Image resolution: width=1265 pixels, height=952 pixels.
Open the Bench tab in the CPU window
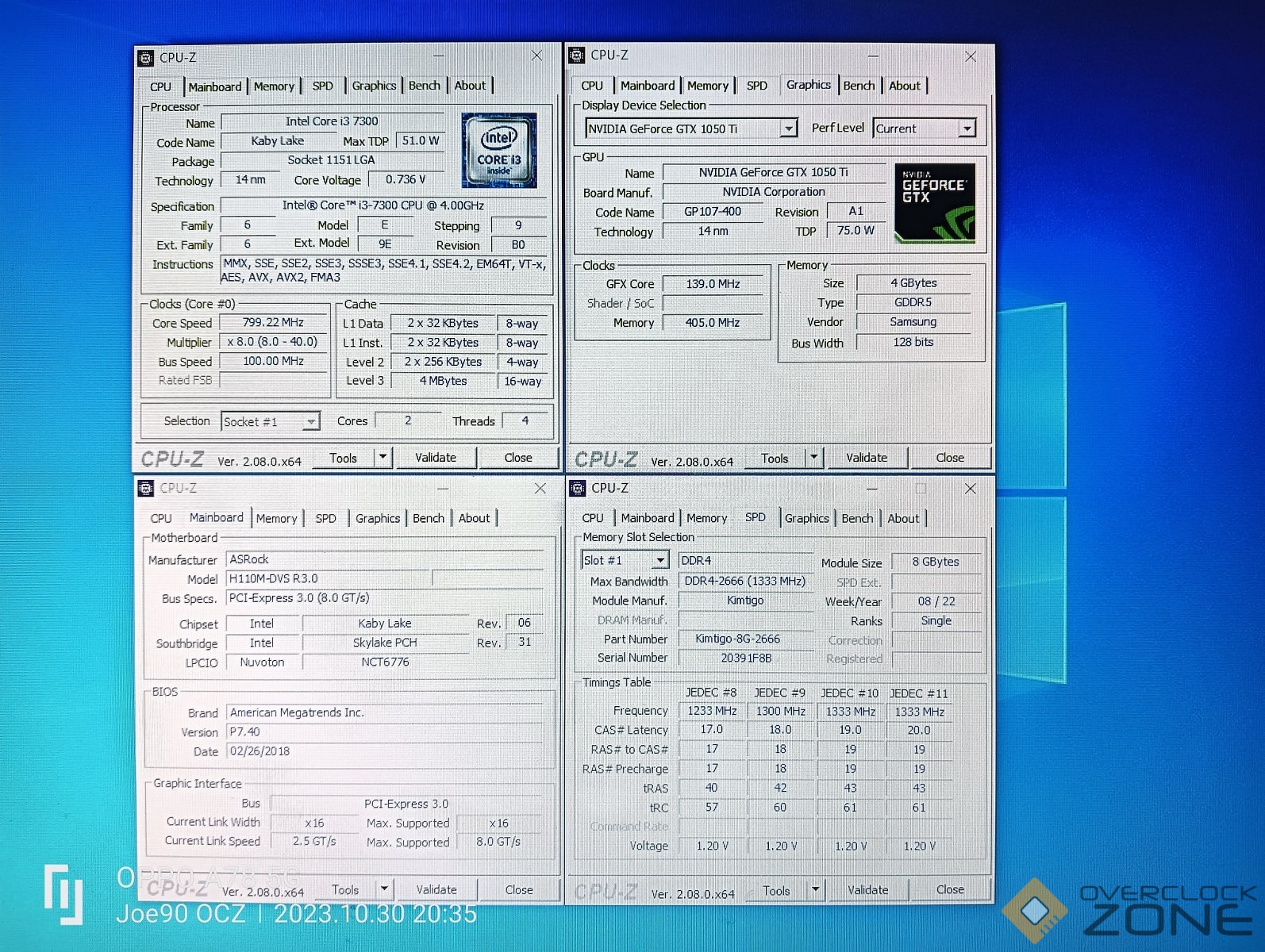(x=425, y=86)
